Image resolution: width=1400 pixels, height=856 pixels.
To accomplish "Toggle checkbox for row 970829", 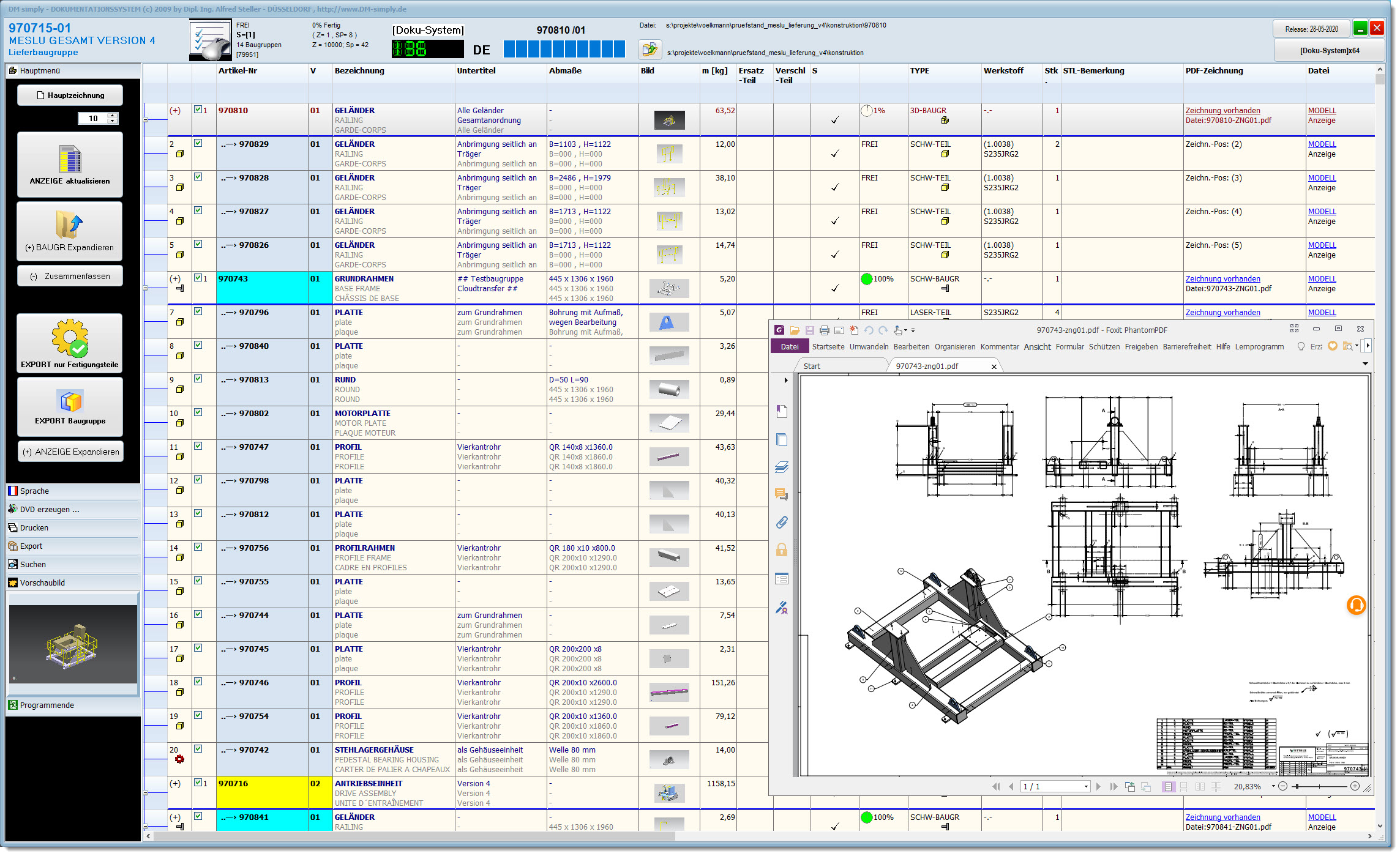I will (x=198, y=143).
